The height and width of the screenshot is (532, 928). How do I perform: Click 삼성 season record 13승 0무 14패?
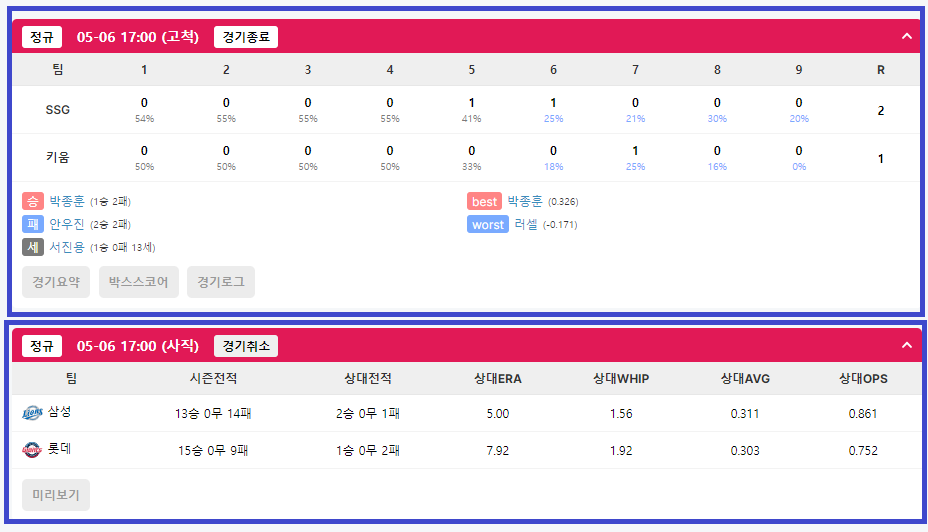pos(213,414)
